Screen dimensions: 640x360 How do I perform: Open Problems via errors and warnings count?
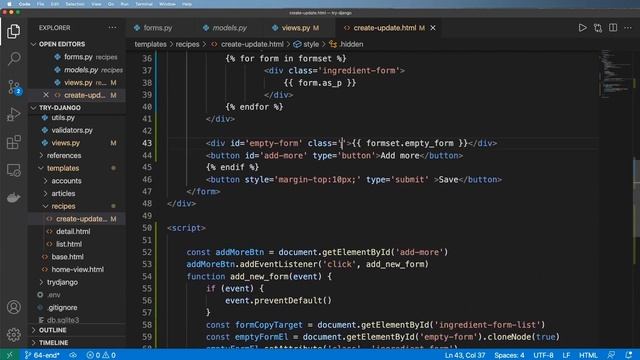(x=101, y=355)
